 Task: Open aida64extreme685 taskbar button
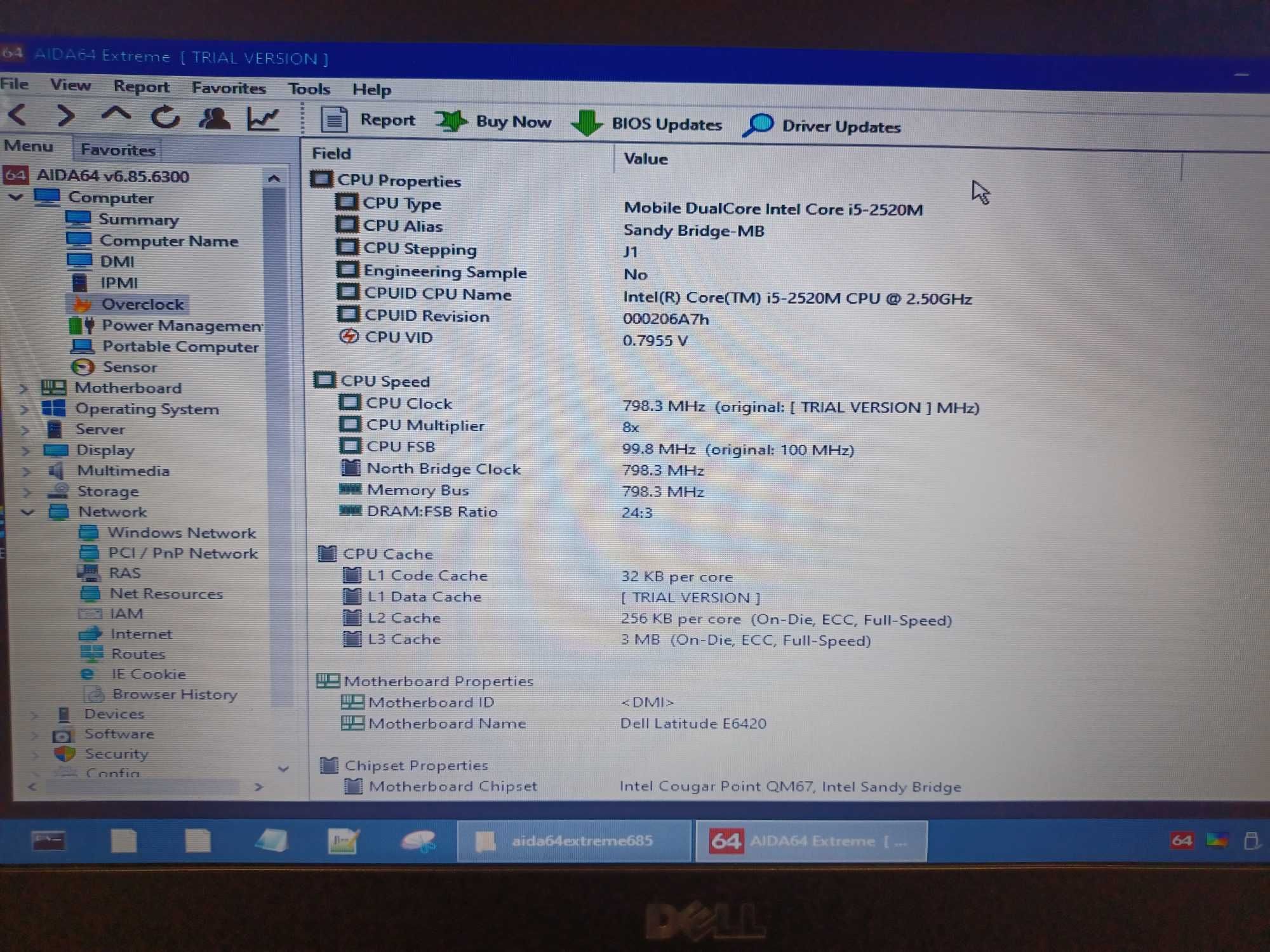click(x=574, y=841)
